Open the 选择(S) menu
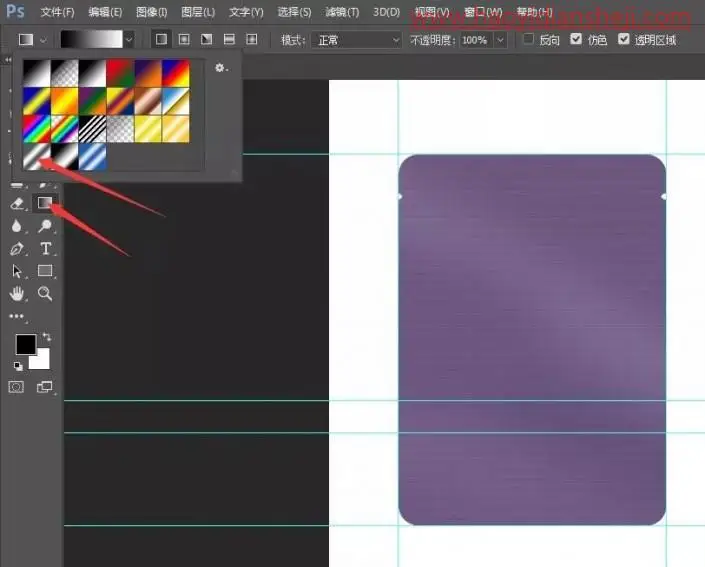 coord(294,12)
